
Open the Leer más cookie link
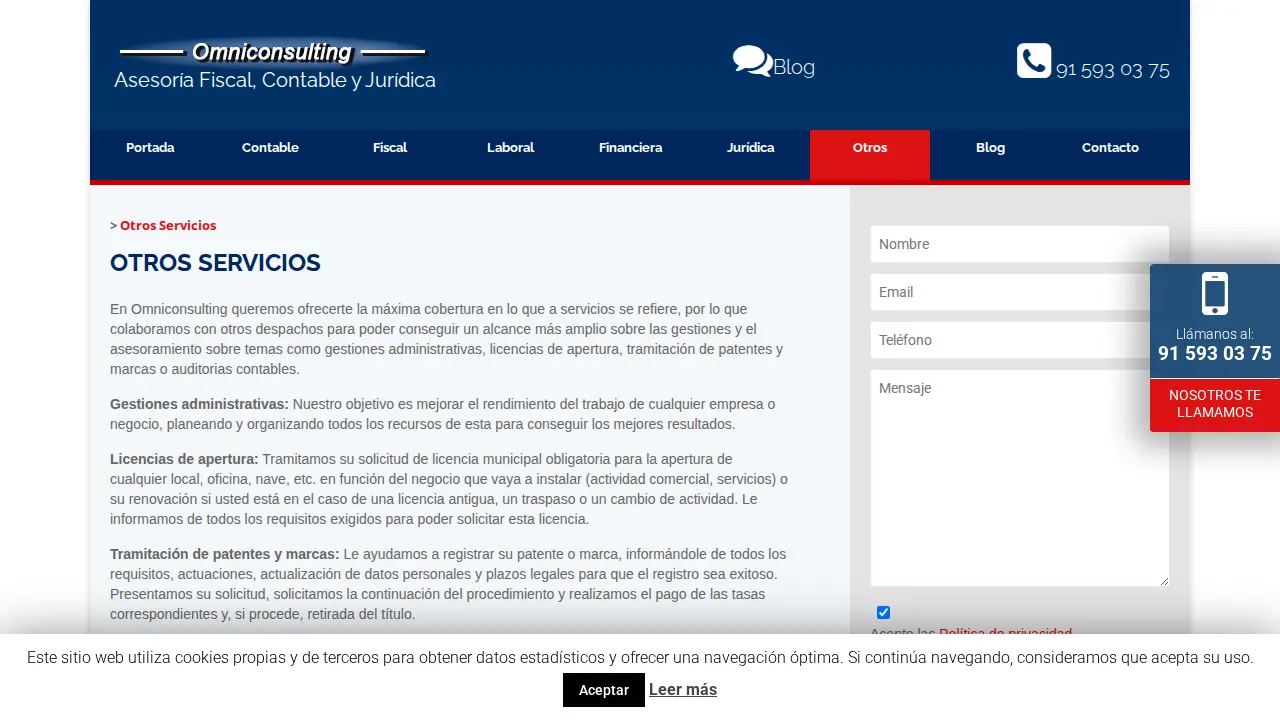click(683, 689)
